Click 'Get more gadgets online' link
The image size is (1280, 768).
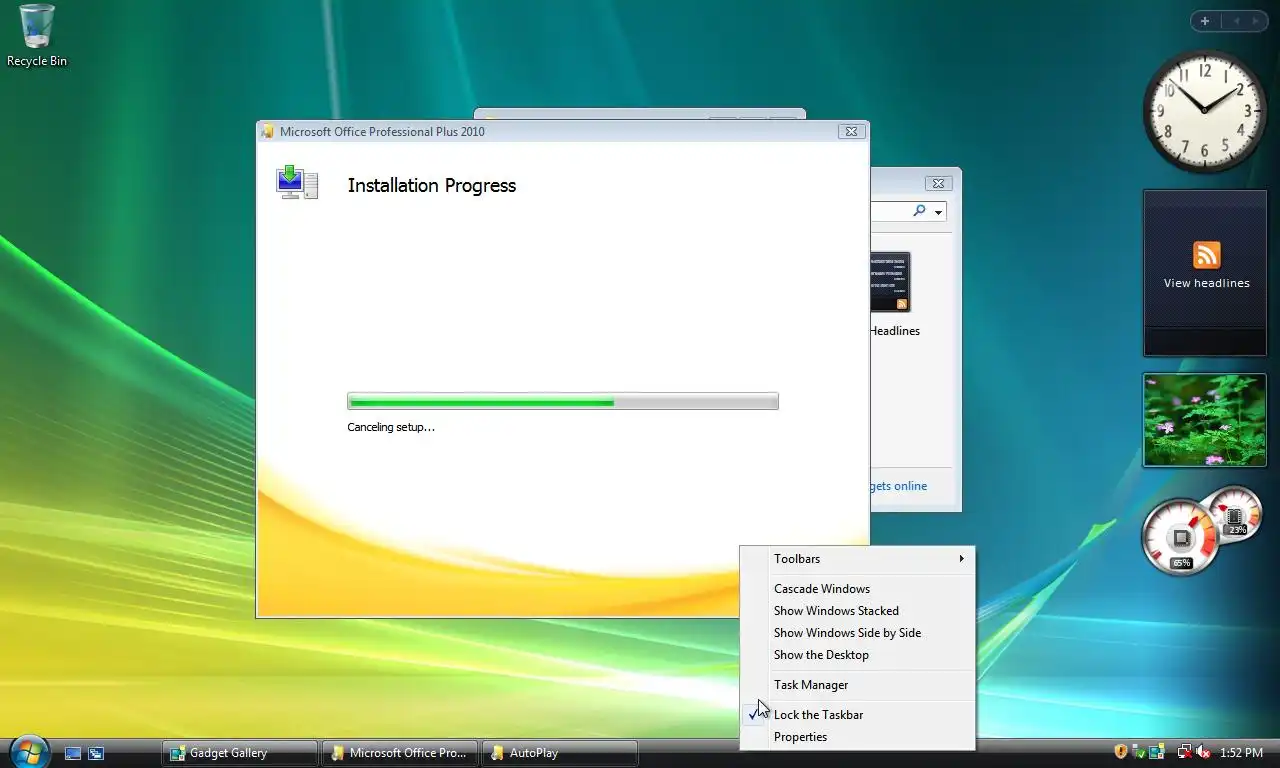point(898,486)
